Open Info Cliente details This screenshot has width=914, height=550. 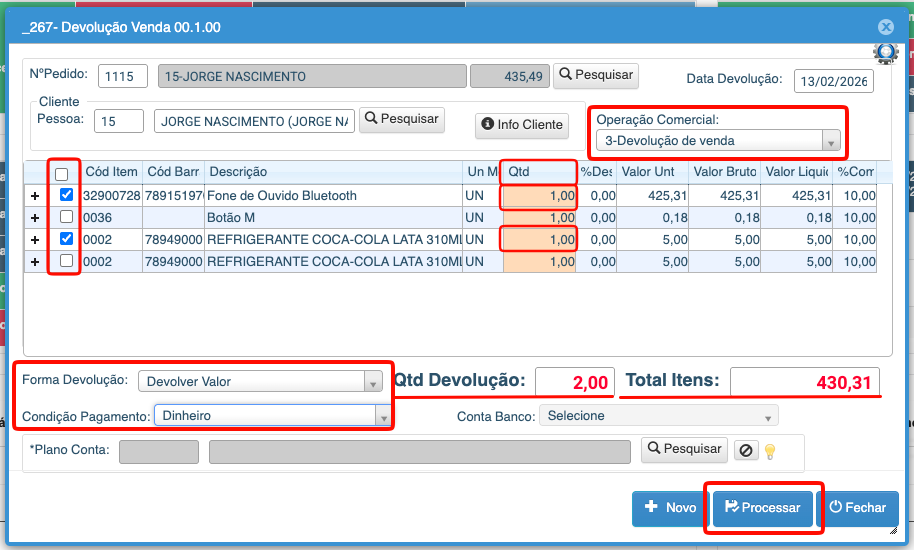[x=521, y=125]
